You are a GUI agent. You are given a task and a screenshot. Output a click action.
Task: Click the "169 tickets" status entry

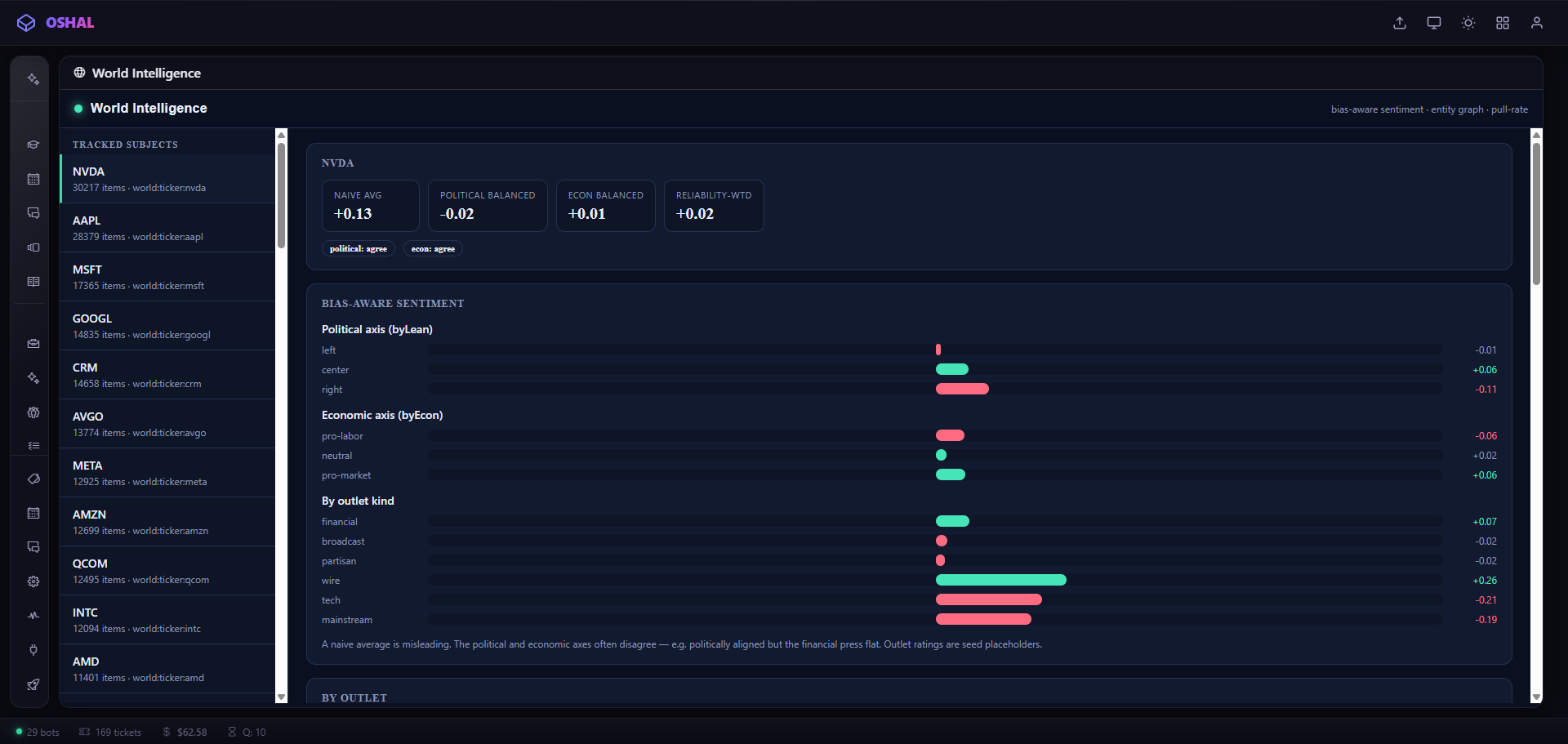(110, 732)
